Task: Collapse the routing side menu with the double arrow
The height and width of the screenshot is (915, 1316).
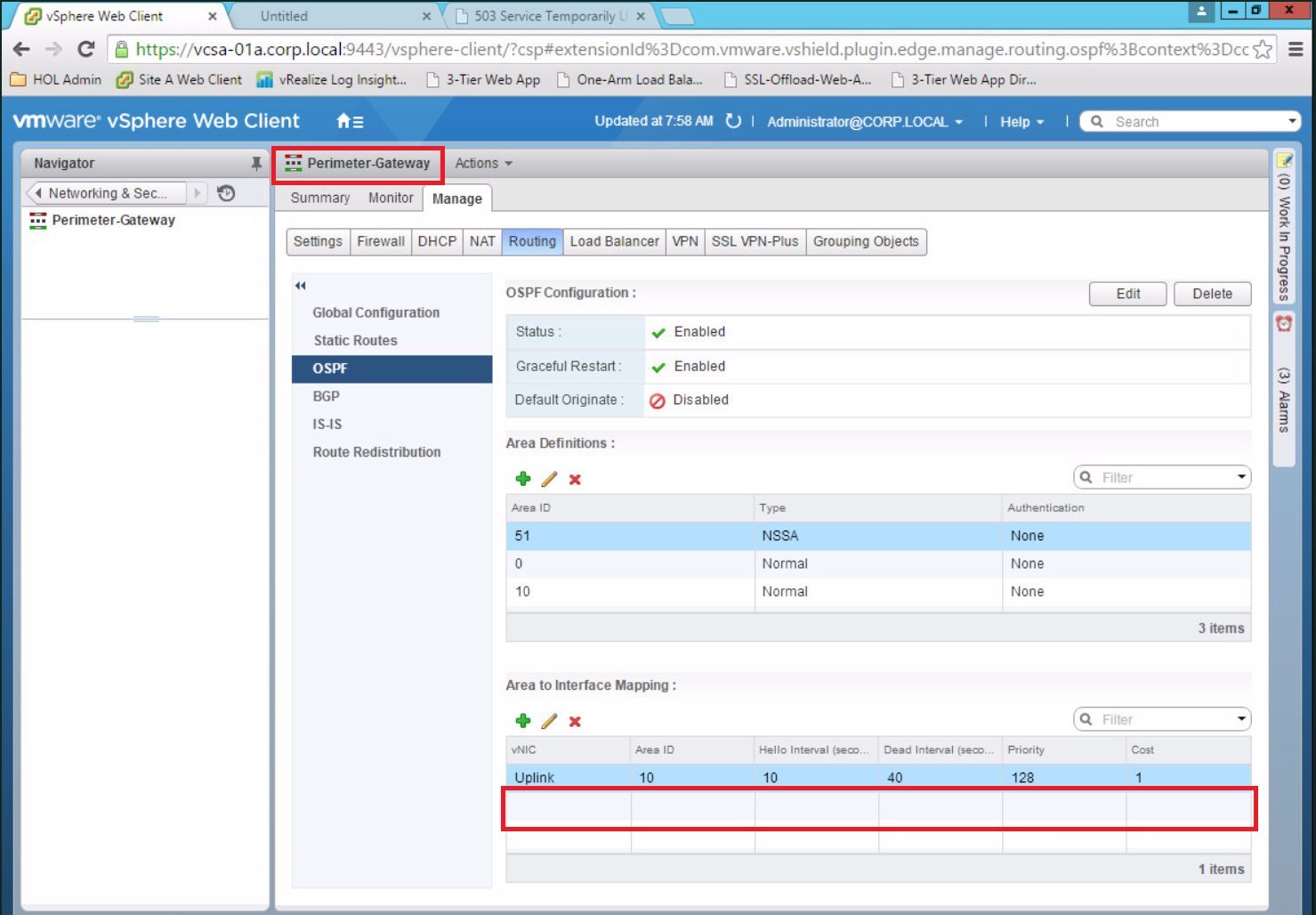Action: [x=301, y=286]
